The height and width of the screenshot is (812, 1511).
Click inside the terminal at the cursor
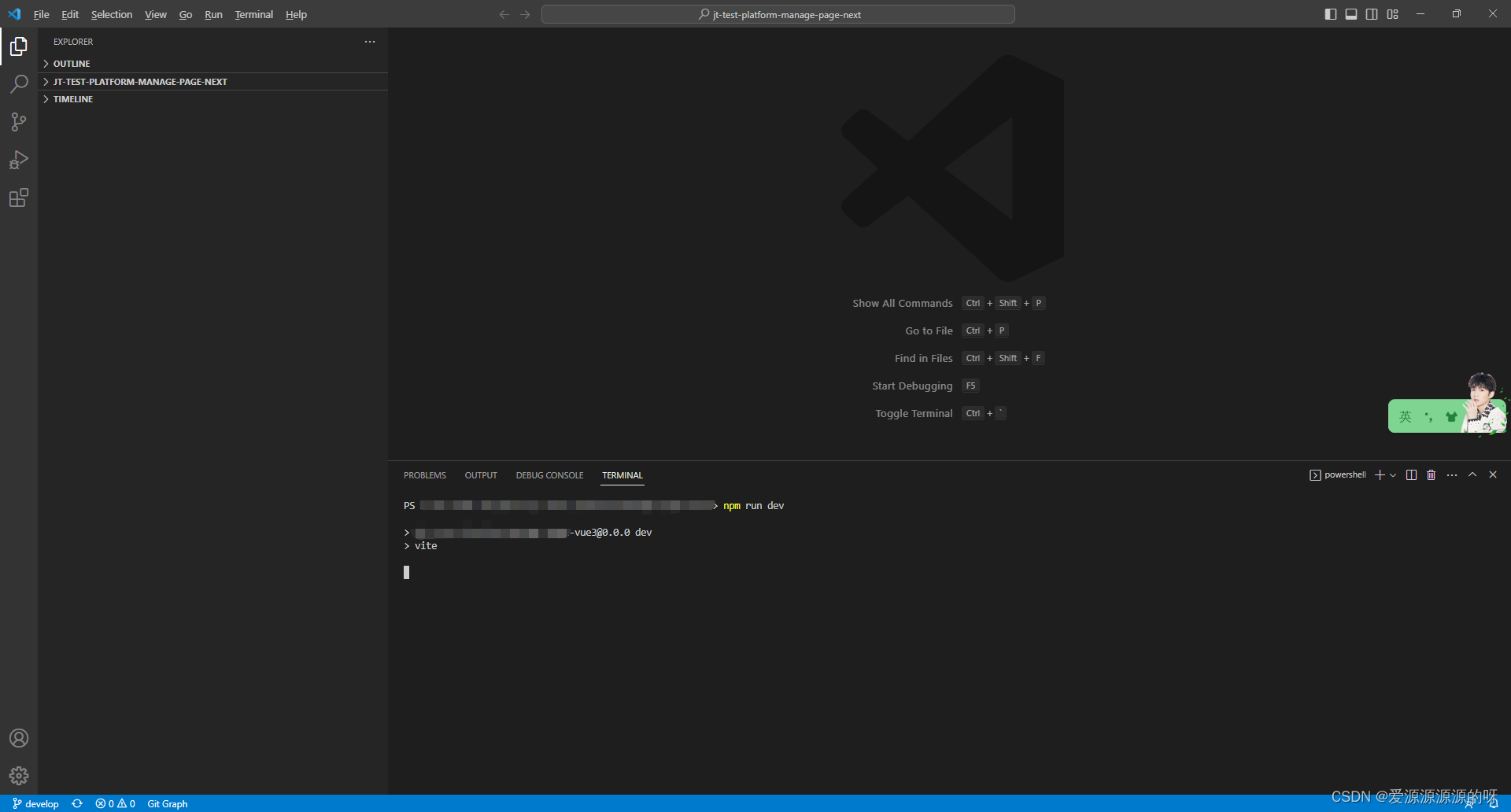[406, 573]
